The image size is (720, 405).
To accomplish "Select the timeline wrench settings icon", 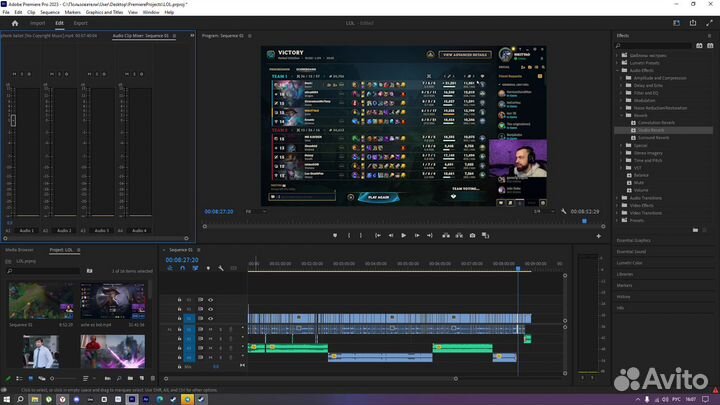I will pos(220,268).
